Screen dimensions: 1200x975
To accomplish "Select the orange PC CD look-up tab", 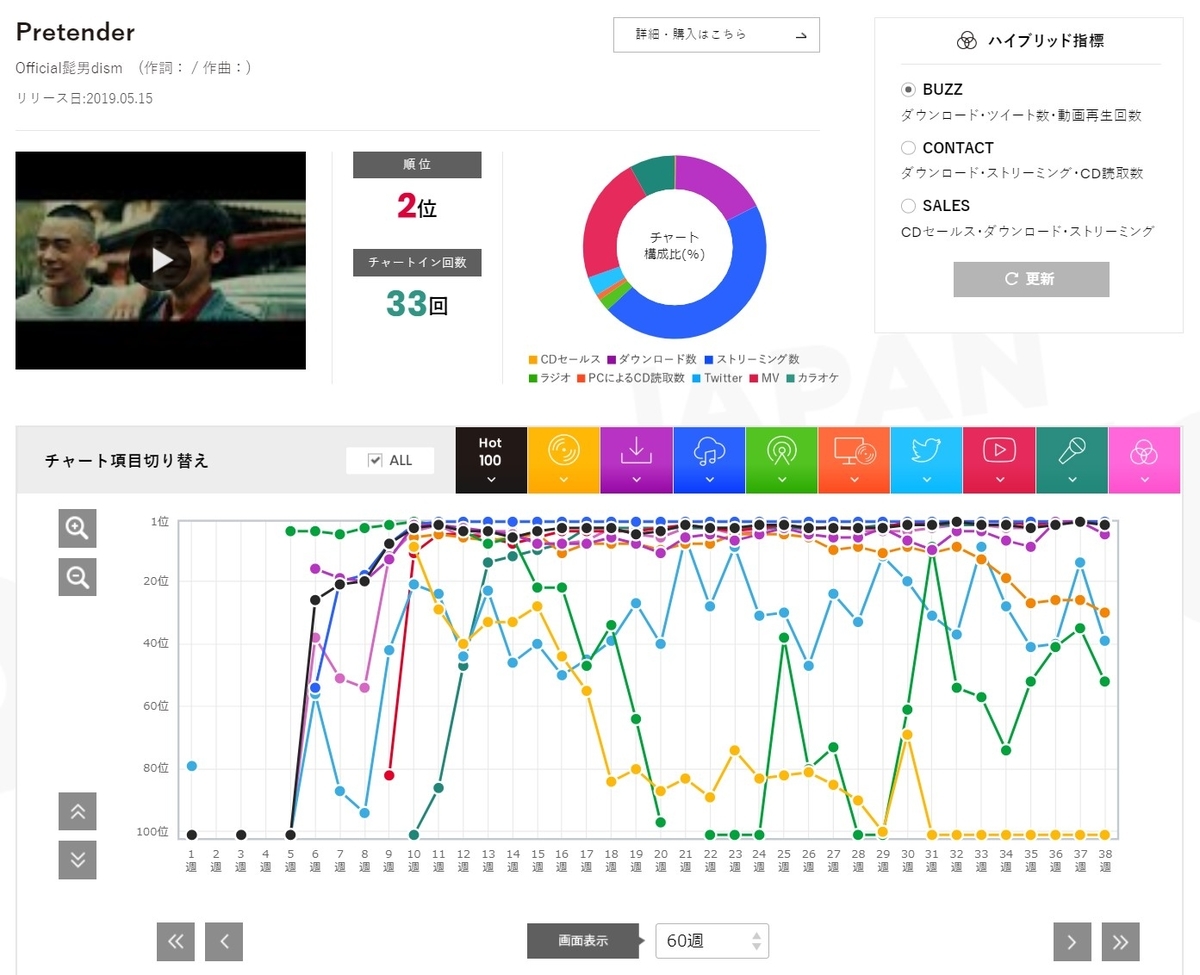I will click(854, 460).
